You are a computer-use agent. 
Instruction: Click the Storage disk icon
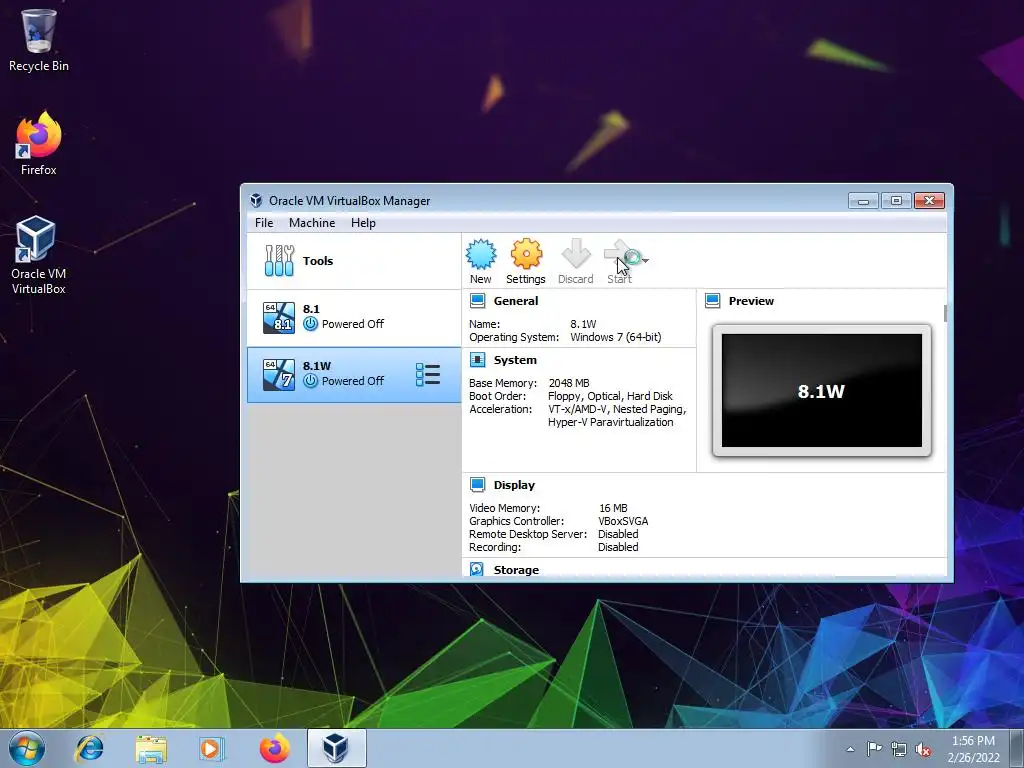click(x=477, y=569)
